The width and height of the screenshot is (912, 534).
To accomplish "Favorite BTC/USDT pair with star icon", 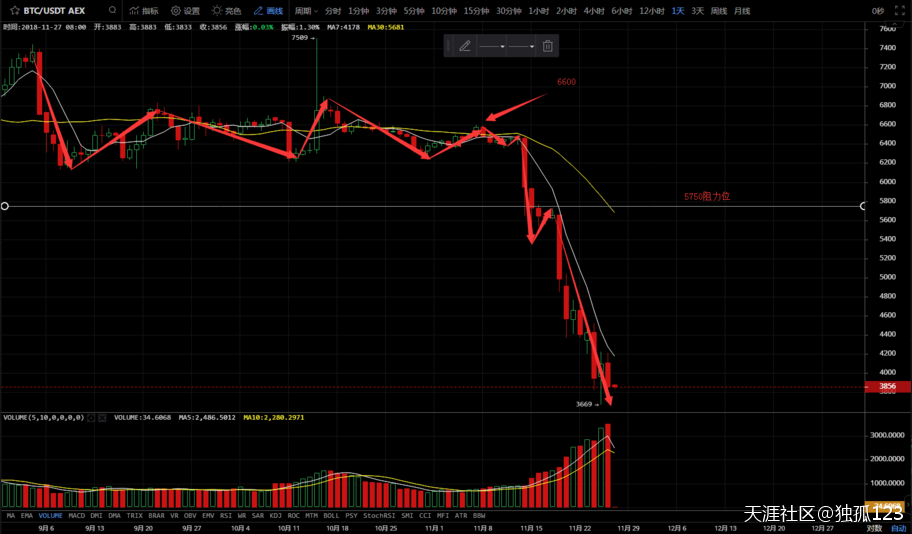I will [x=15, y=10].
